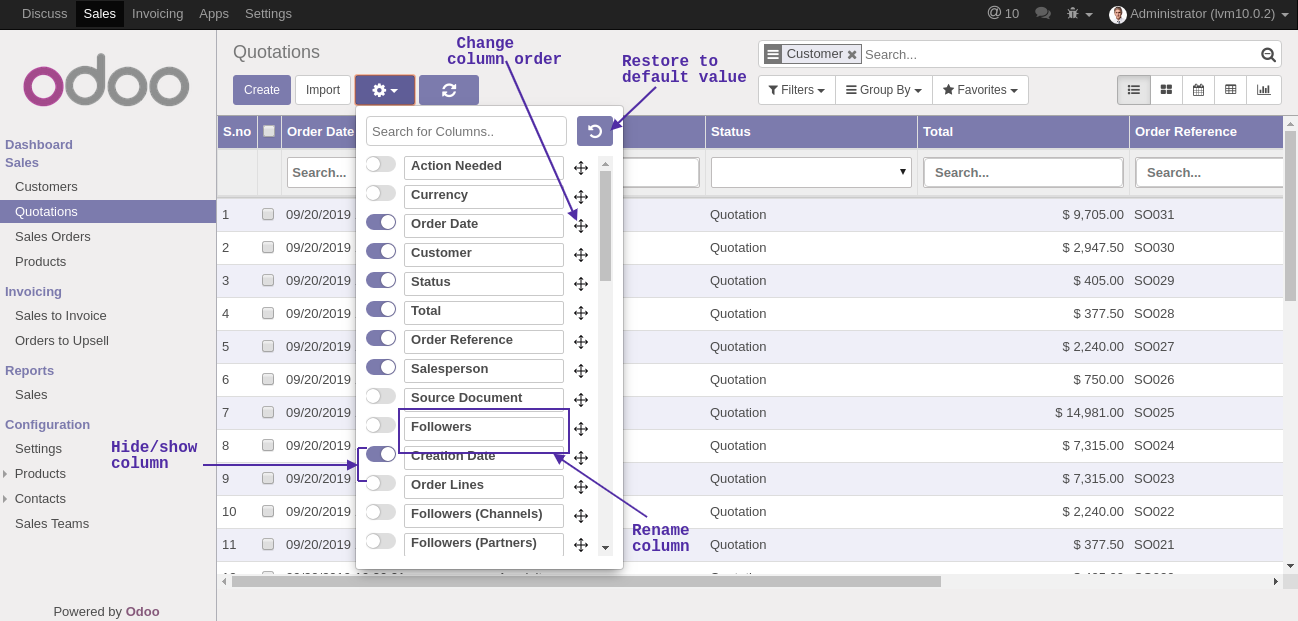Click the Search for Columns input field
This screenshot has height=621, width=1298.
click(465, 130)
